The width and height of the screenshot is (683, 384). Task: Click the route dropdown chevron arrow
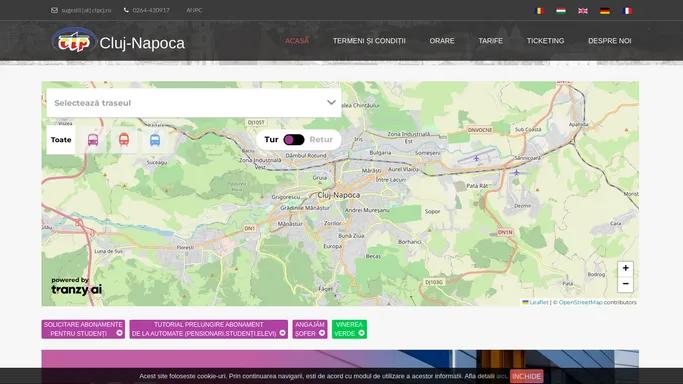click(x=331, y=103)
